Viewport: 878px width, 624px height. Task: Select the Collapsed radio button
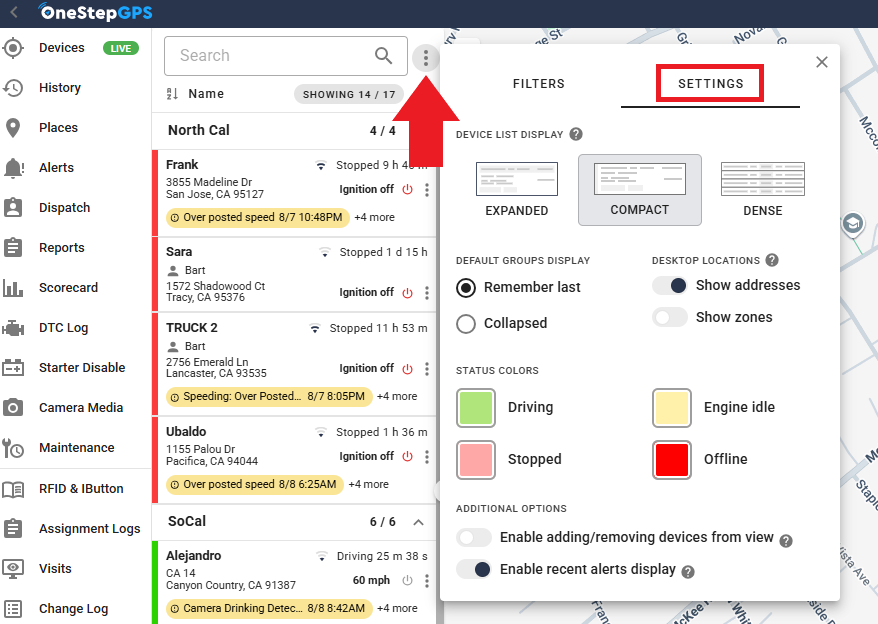(x=466, y=323)
